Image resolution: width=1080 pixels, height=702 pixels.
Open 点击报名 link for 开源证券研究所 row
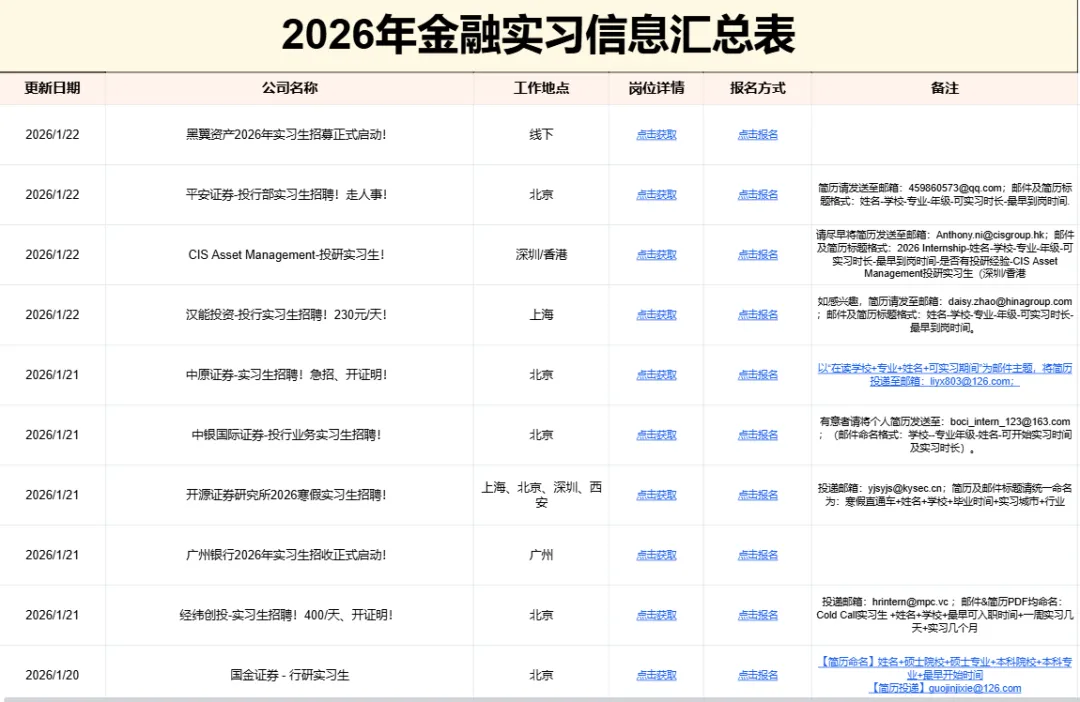coord(758,495)
